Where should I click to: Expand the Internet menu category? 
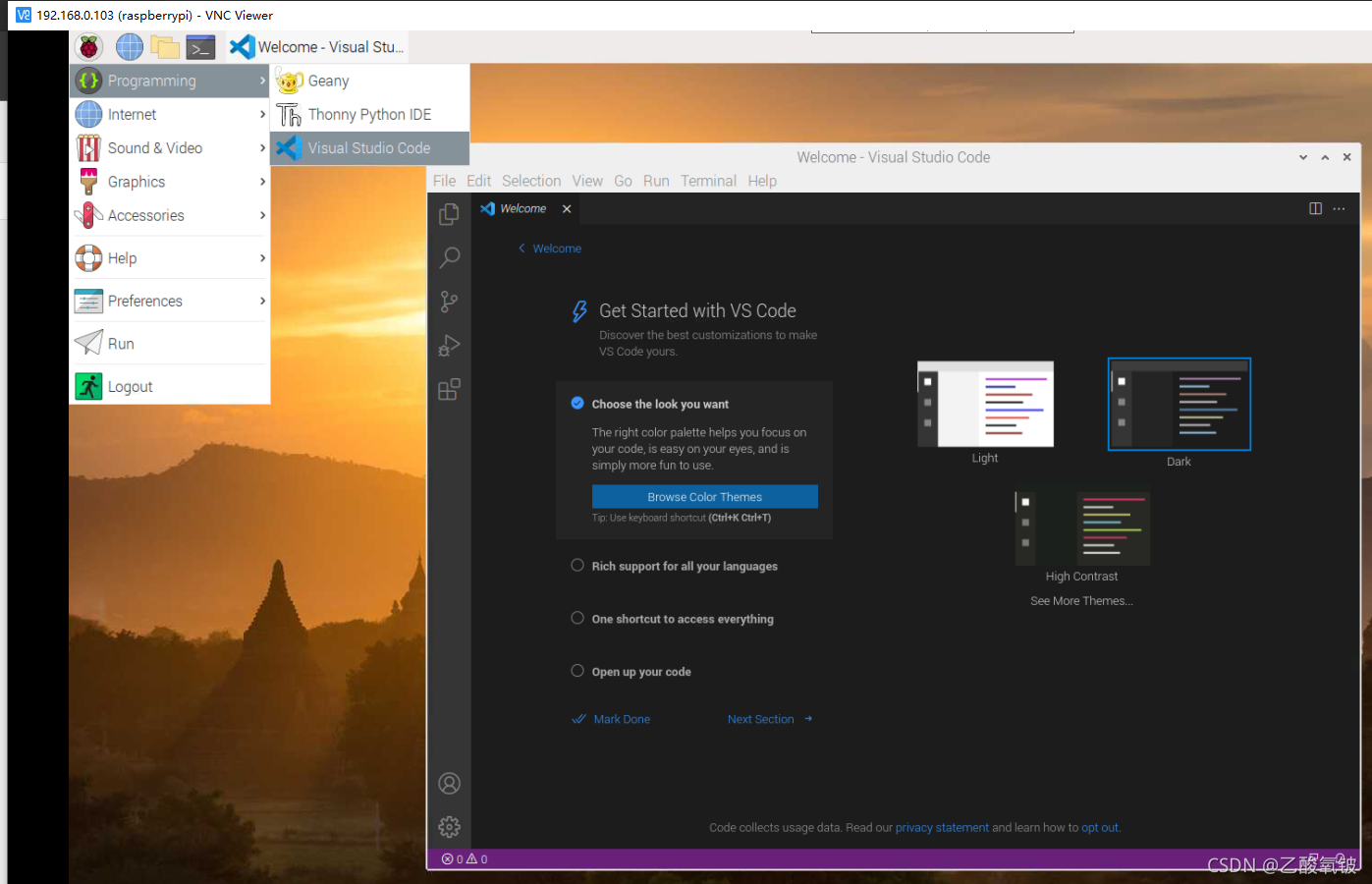[x=170, y=114]
